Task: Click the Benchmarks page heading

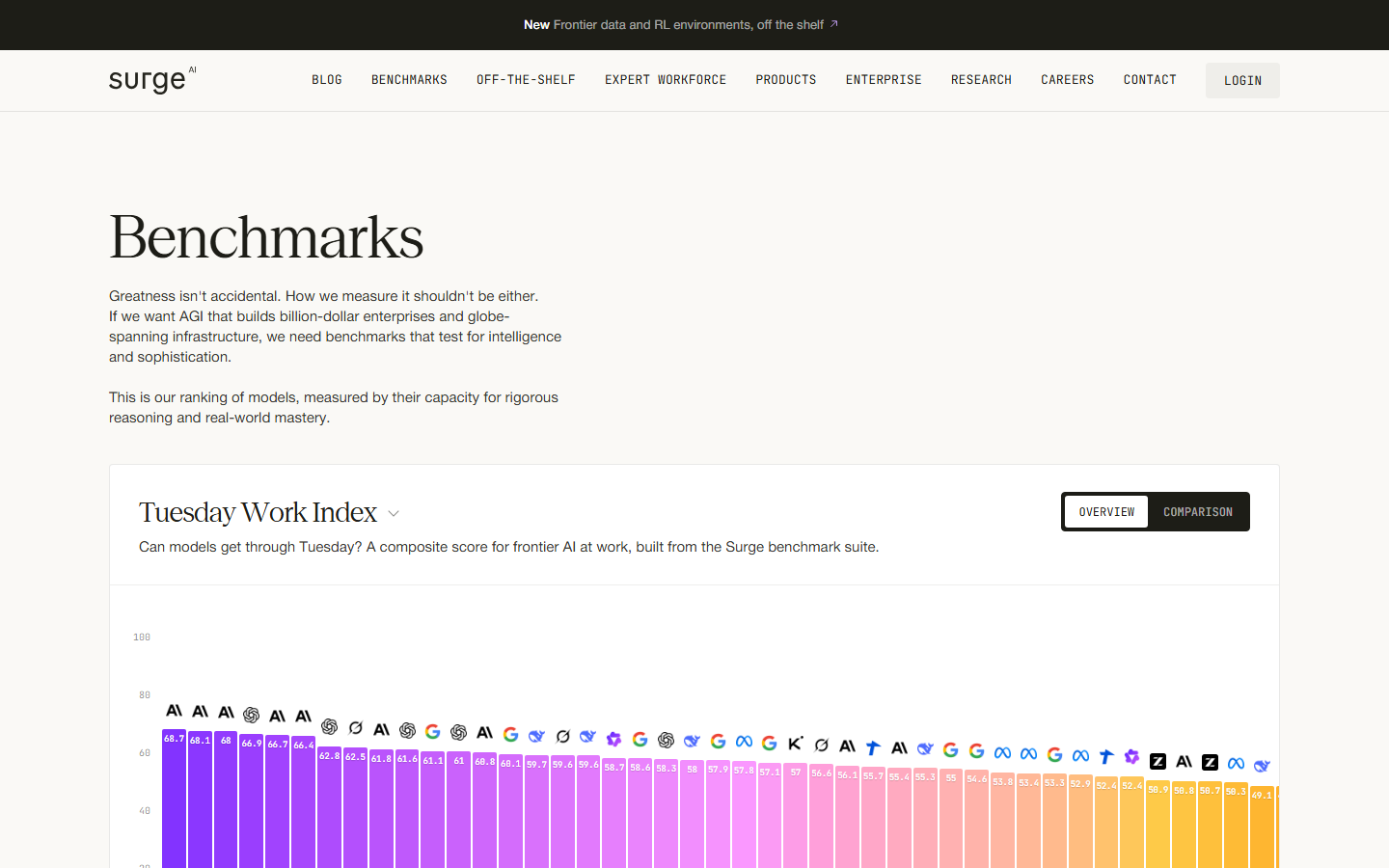Action: click(x=266, y=237)
